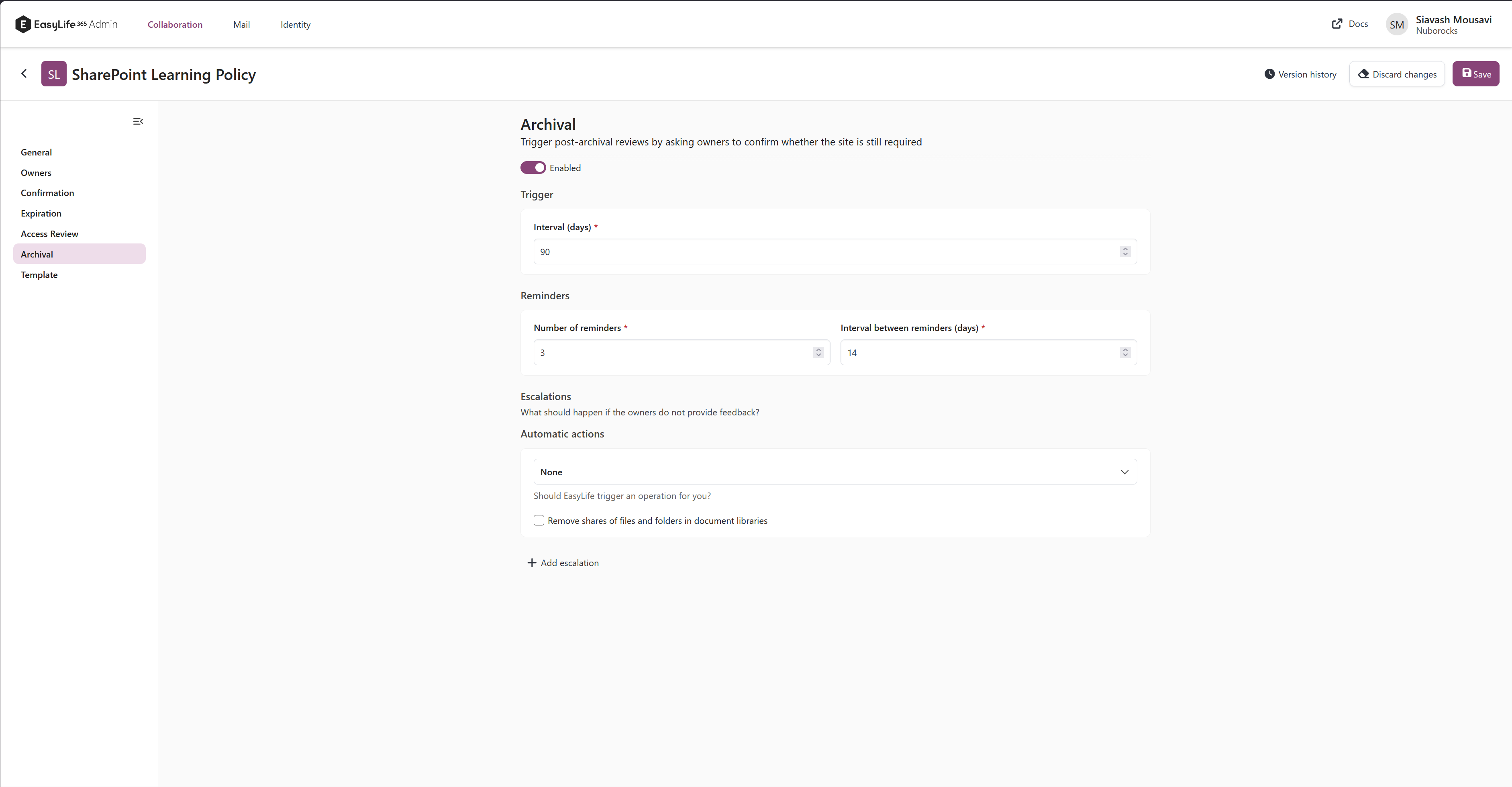Click the Version history clock icon

[x=1269, y=74]
